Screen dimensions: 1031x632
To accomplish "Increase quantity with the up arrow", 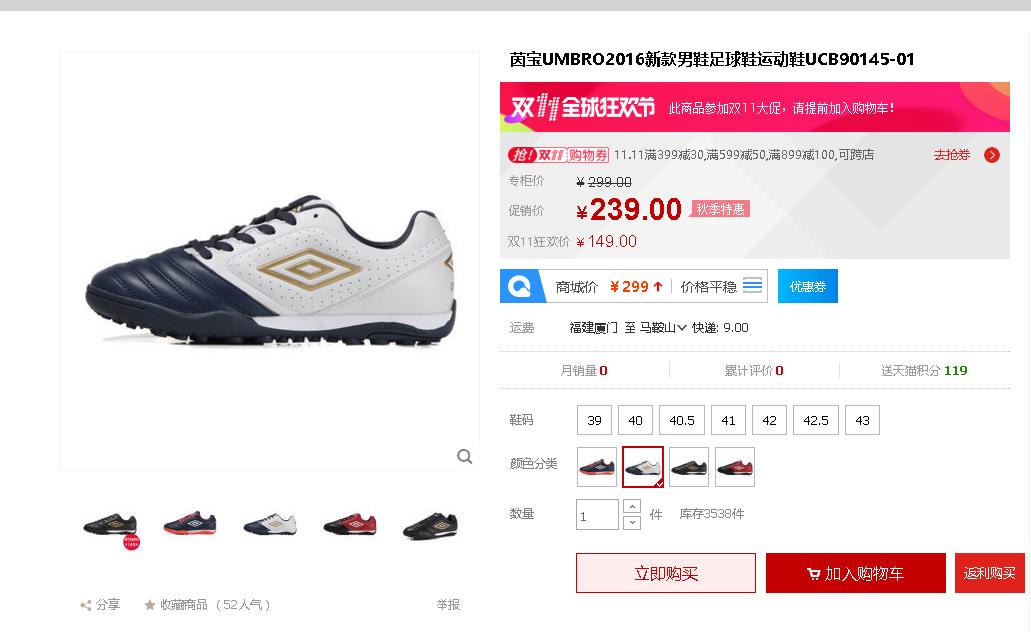I will (x=631, y=506).
